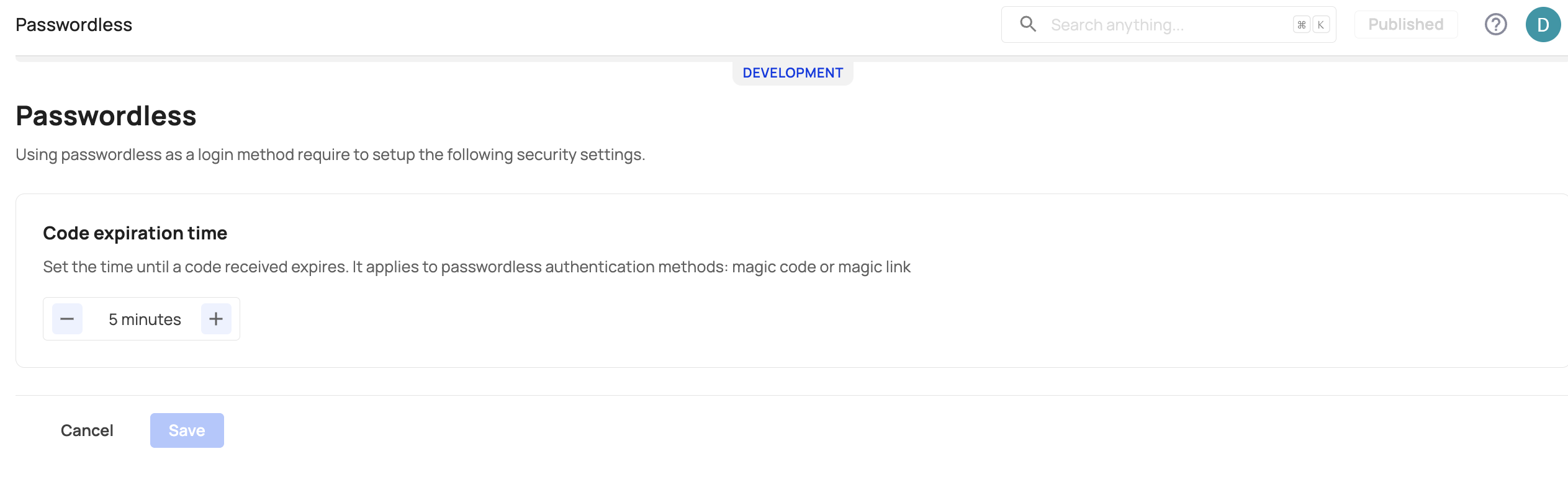Viewport: 1568px width, 490px height.
Task: Click the Cancel button
Action: (87, 430)
